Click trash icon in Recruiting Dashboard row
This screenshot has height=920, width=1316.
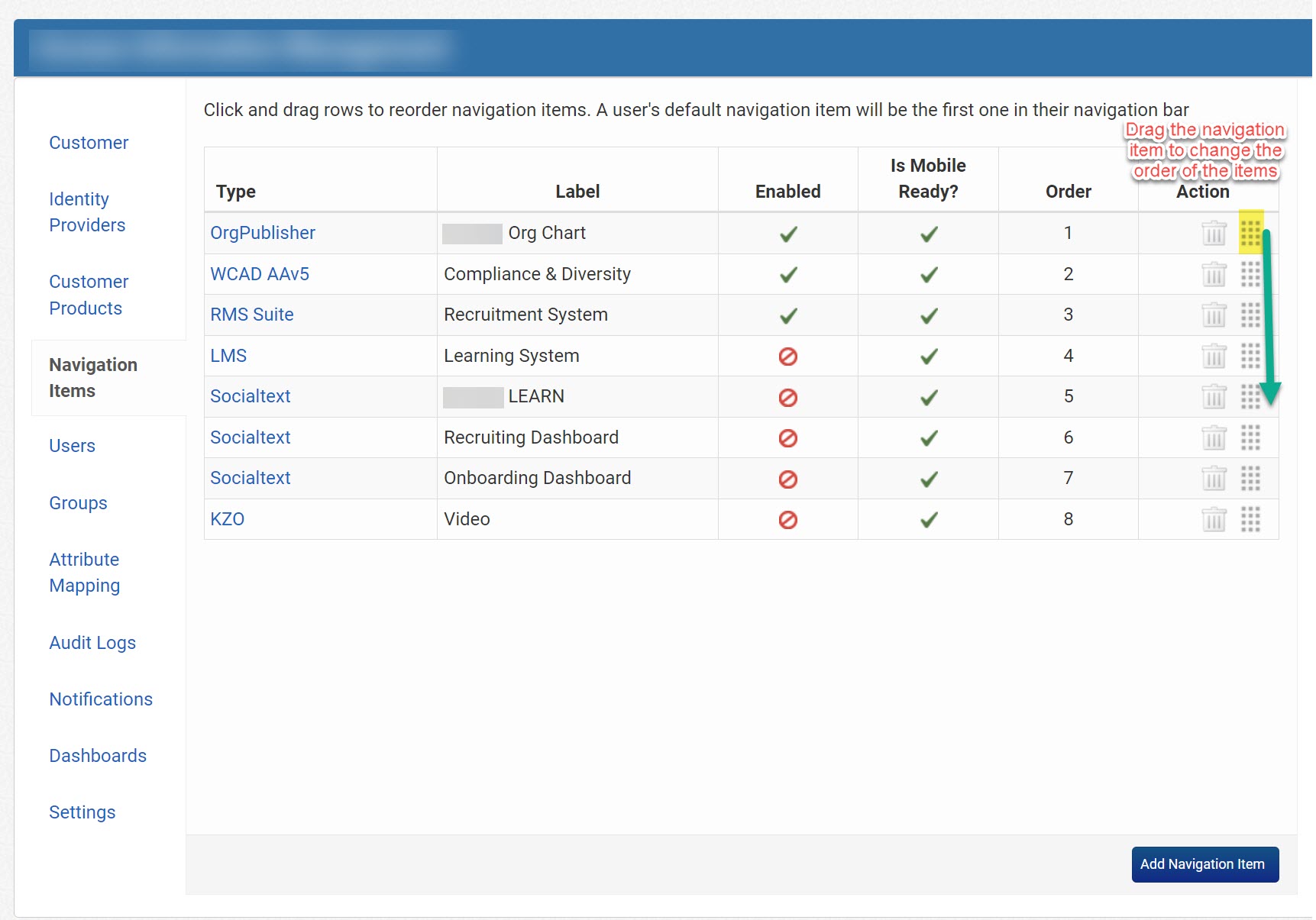click(1214, 437)
